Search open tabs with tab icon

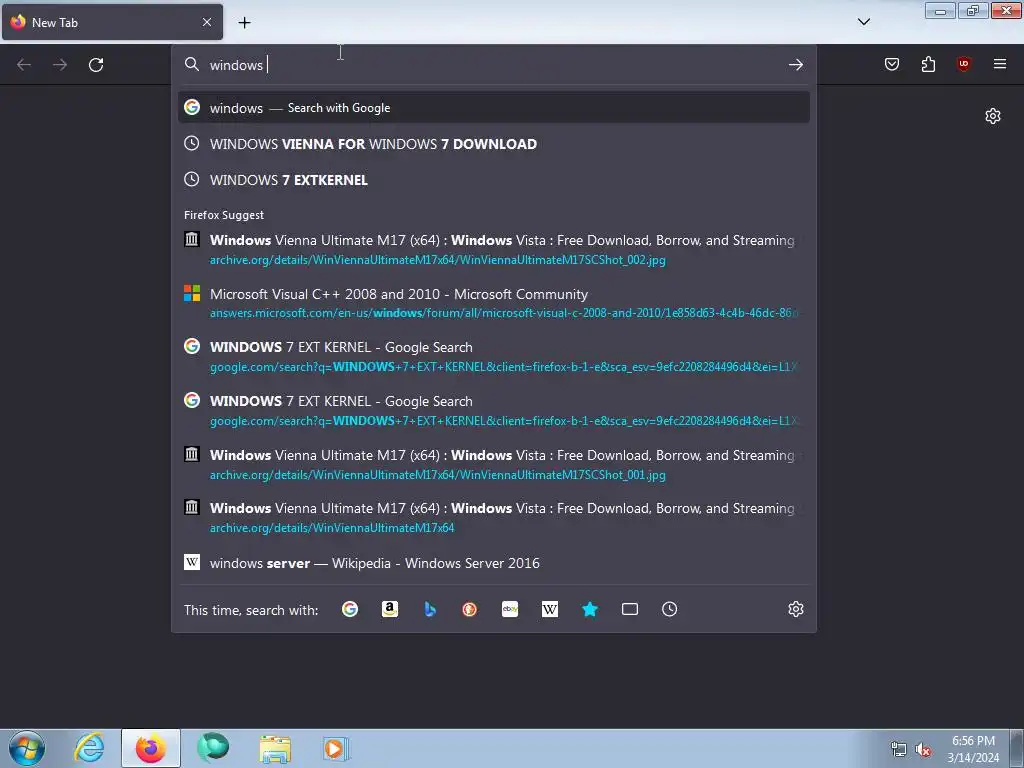pos(630,609)
